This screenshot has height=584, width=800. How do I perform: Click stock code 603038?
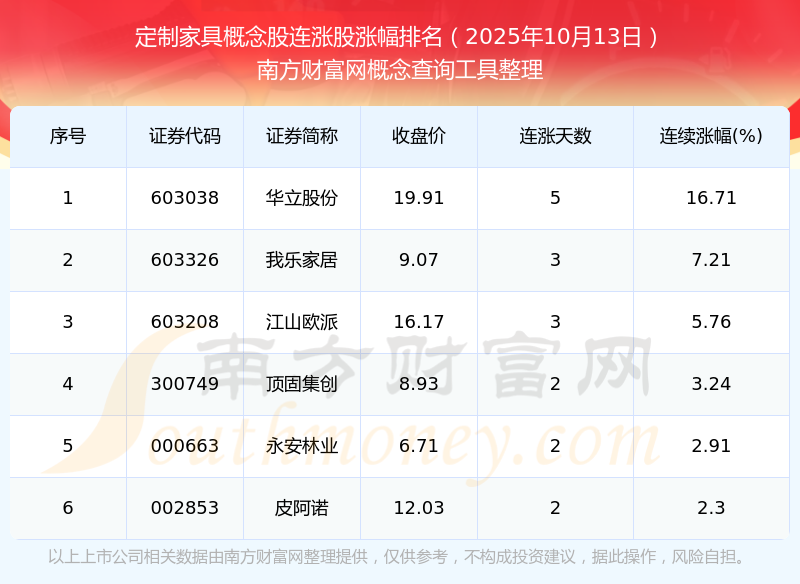point(185,198)
